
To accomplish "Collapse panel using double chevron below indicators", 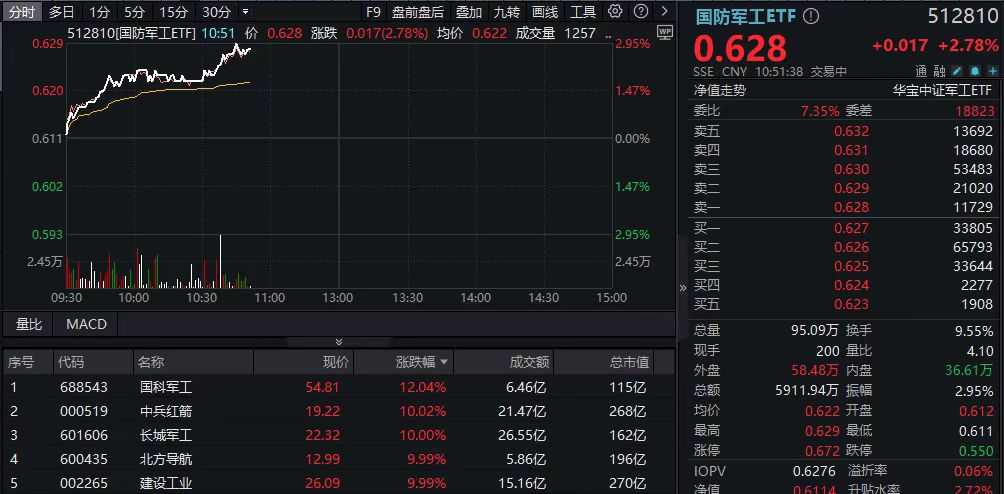I will pos(338,342).
